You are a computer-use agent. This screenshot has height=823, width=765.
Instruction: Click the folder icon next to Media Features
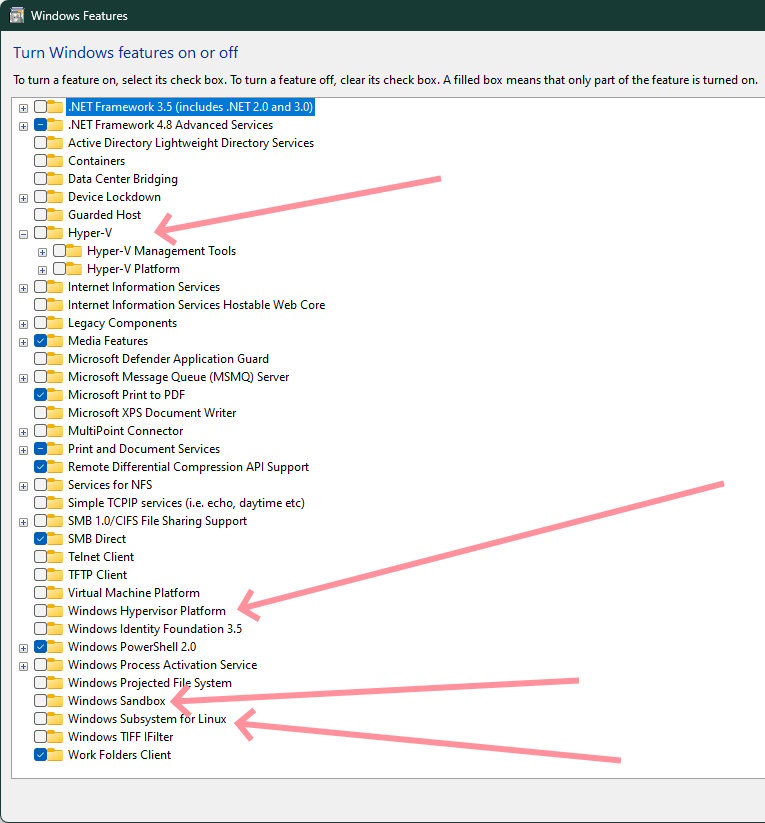click(56, 341)
